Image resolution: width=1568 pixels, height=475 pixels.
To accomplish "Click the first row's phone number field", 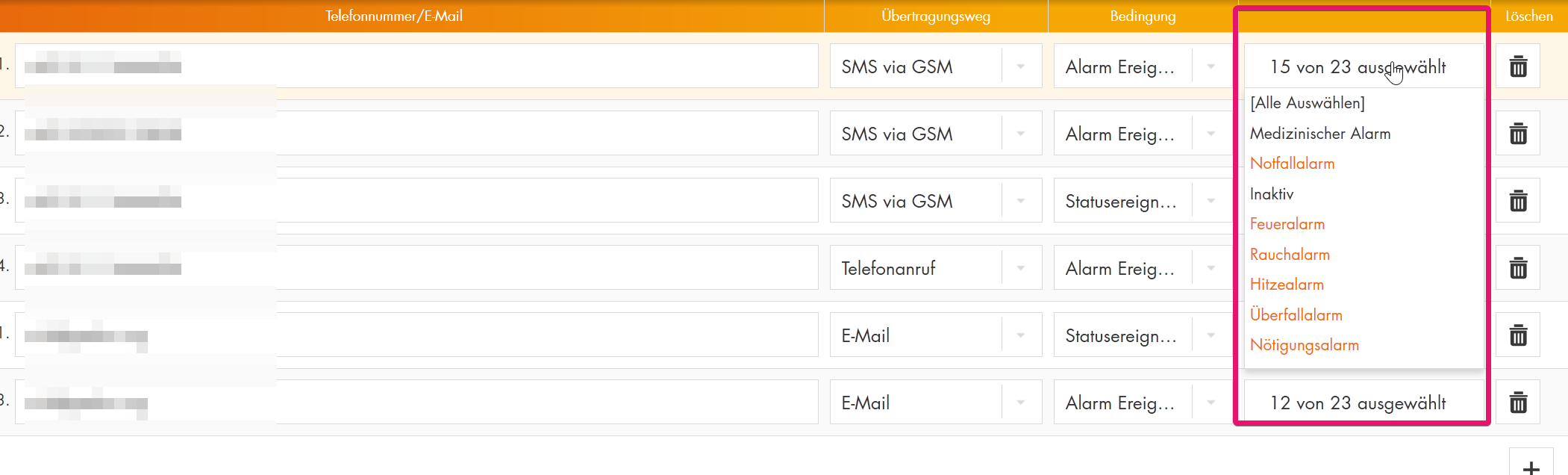I will click(x=416, y=66).
